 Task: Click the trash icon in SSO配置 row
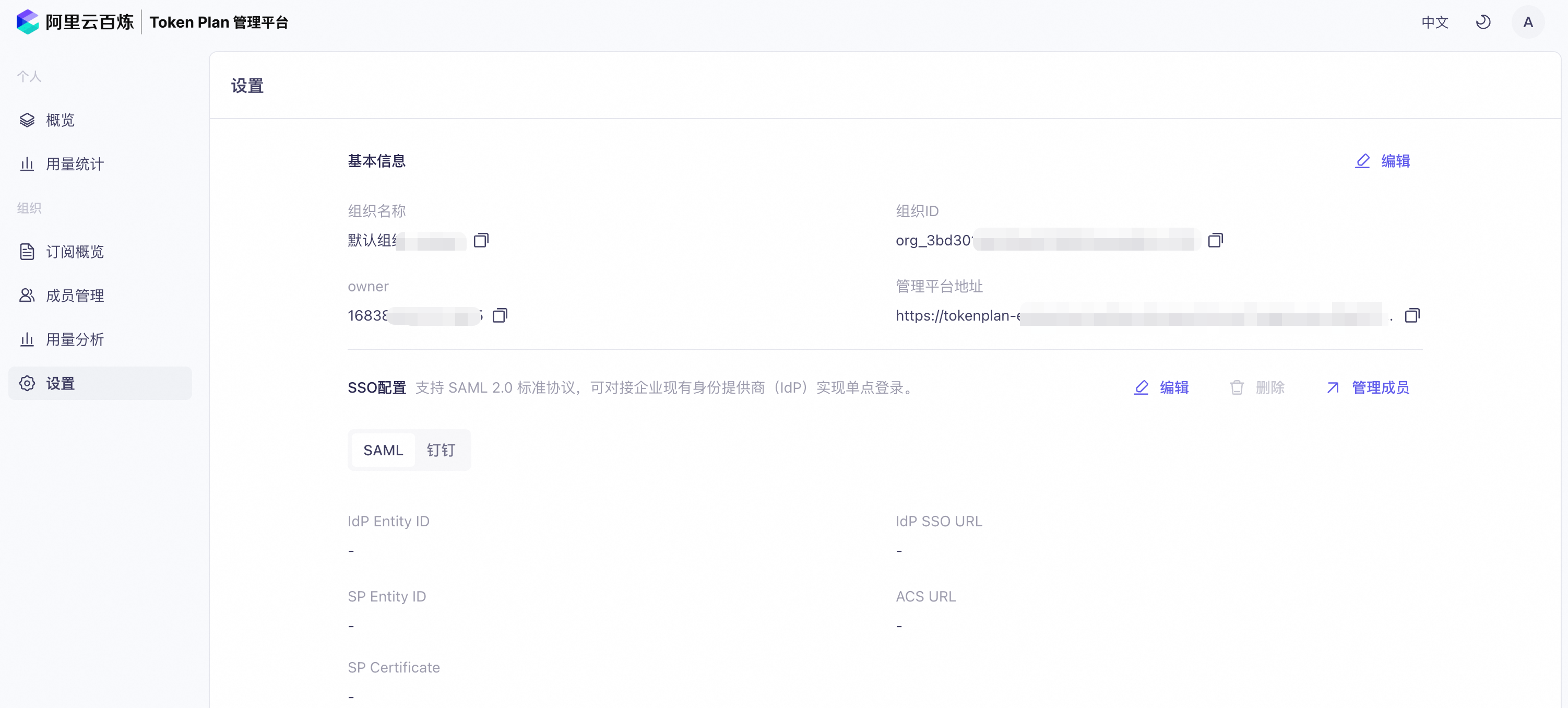point(1237,387)
